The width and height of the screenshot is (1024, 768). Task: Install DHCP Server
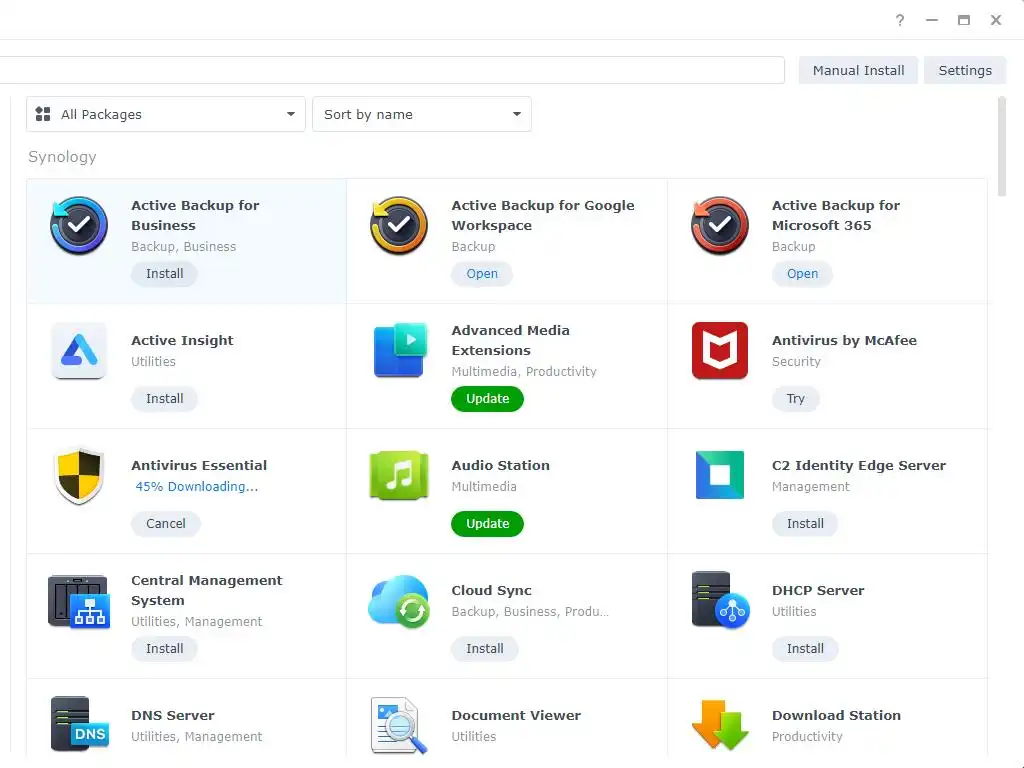click(805, 648)
